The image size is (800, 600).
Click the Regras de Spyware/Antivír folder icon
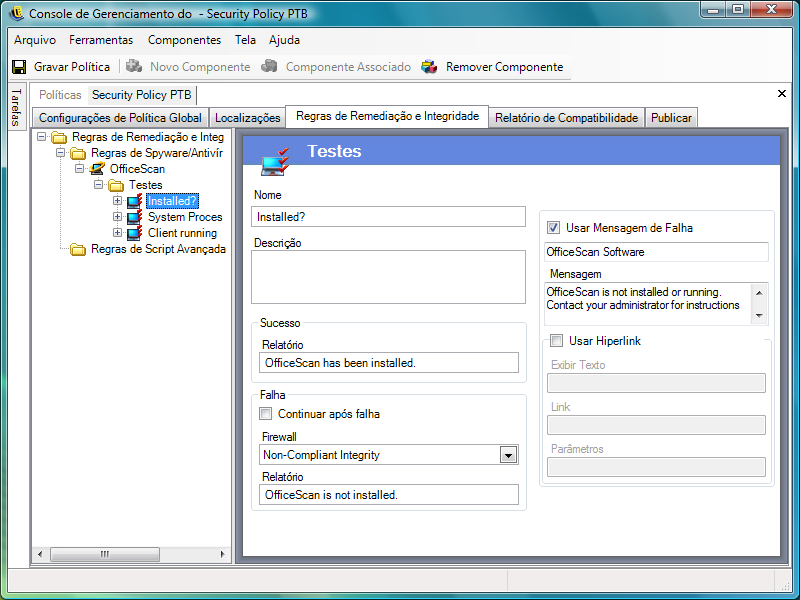[x=78, y=153]
